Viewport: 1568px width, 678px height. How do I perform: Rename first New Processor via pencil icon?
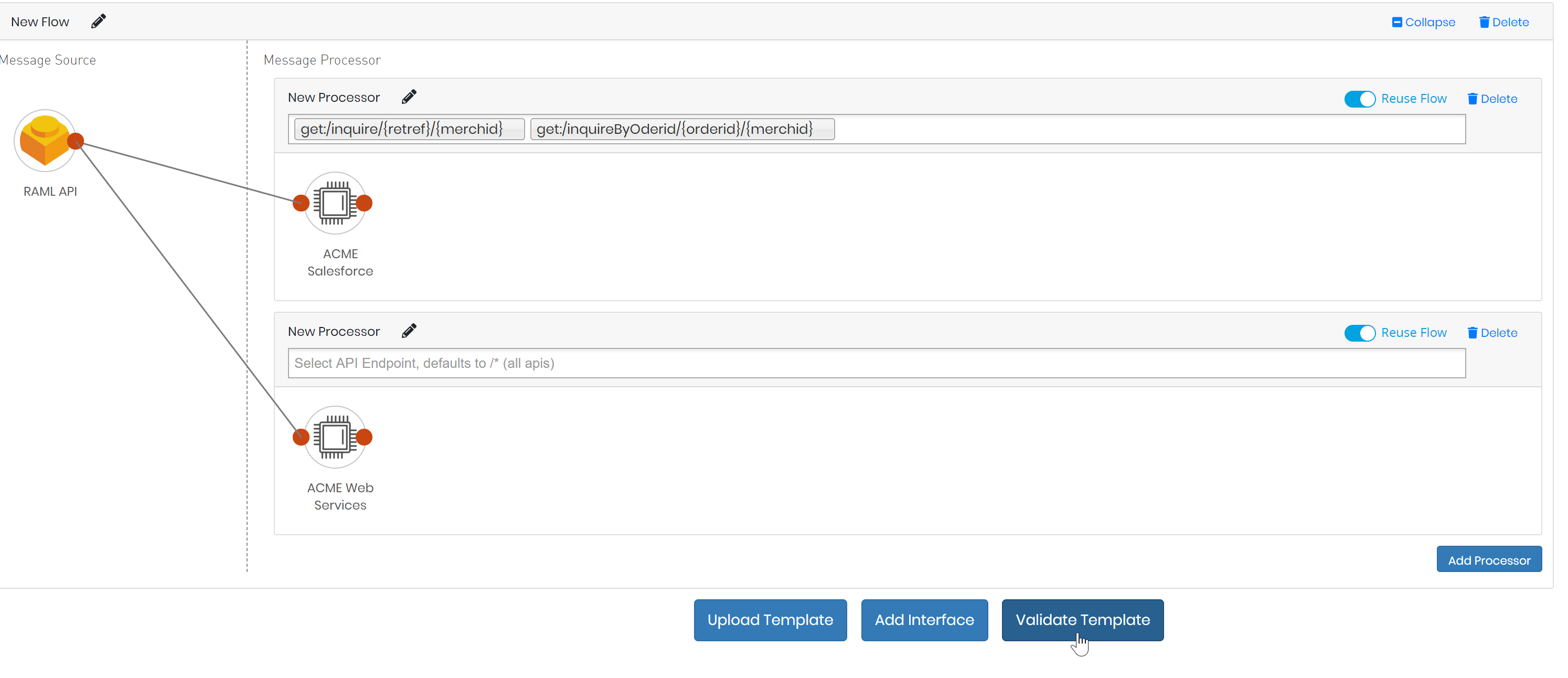click(x=409, y=97)
